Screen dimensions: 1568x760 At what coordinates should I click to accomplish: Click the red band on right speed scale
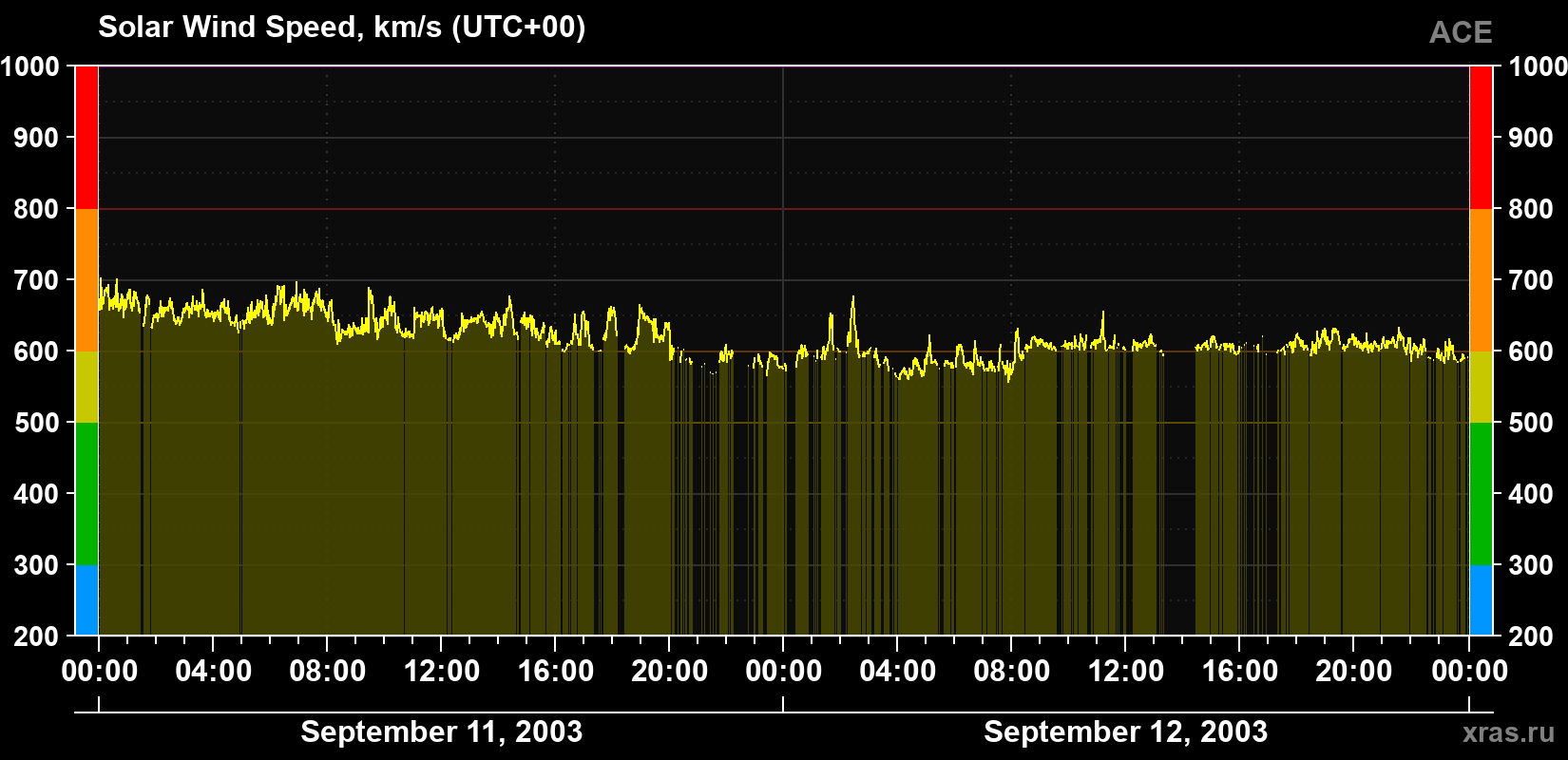(x=1482, y=138)
